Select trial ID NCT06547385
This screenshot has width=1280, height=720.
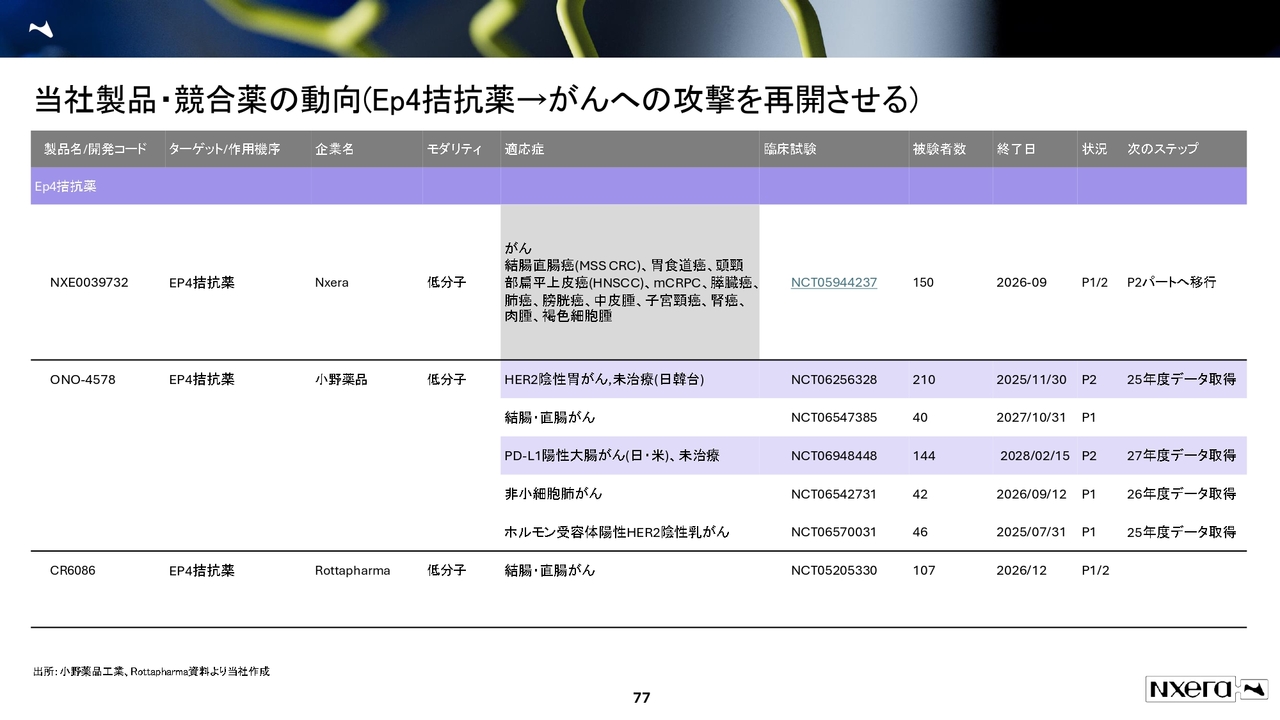tap(833, 417)
